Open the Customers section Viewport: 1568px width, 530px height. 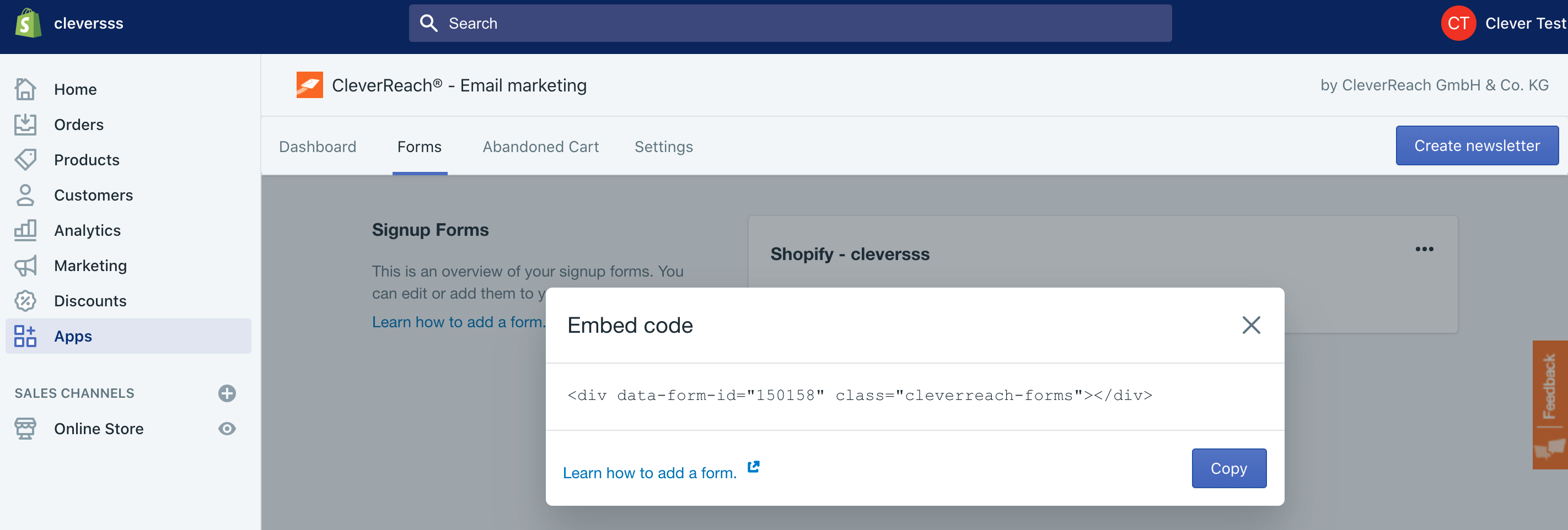click(93, 196)
